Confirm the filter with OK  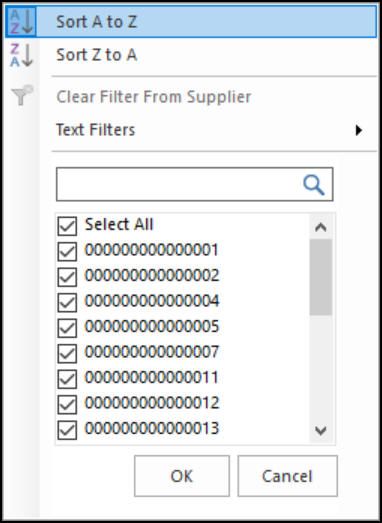click(x=182, y=476)
